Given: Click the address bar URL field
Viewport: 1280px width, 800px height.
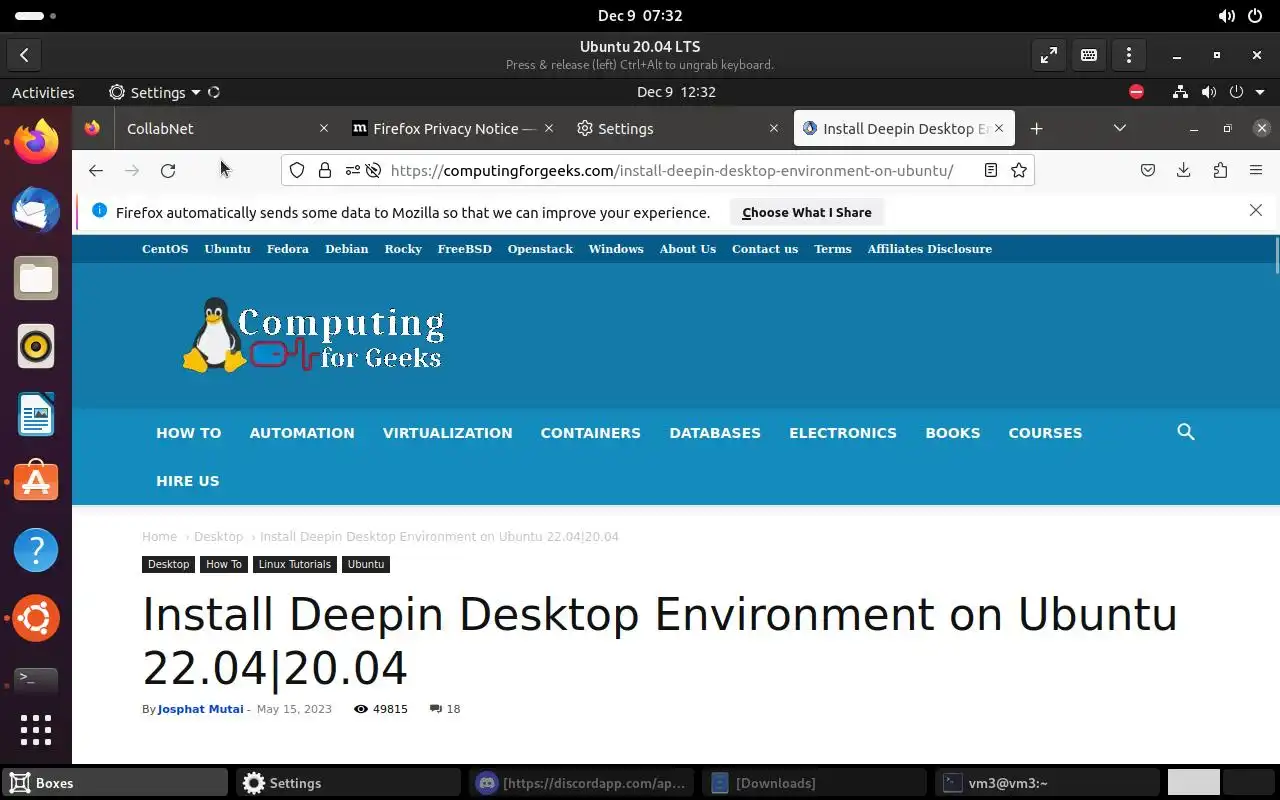Looking at the screenshot, I should pos(672,170).
